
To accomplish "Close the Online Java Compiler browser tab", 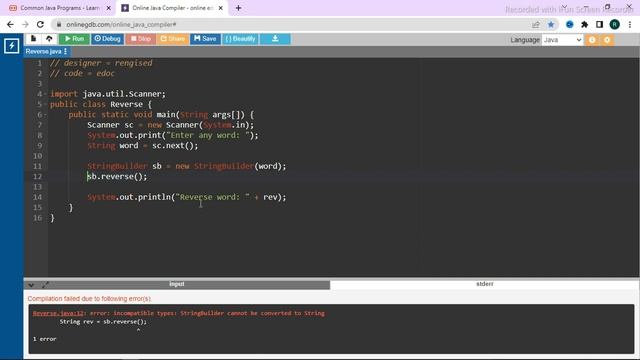I will pos(221,8).
